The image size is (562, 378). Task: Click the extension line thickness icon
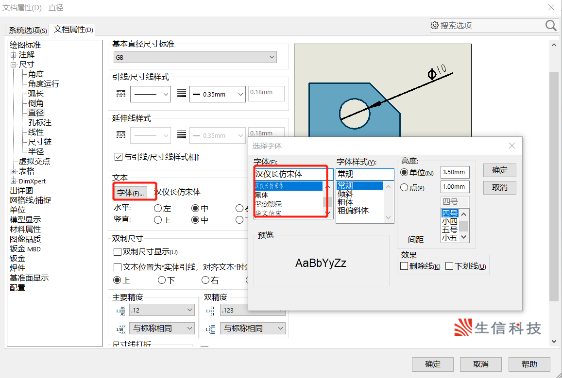pyautogui.click(x=181, y=135)
